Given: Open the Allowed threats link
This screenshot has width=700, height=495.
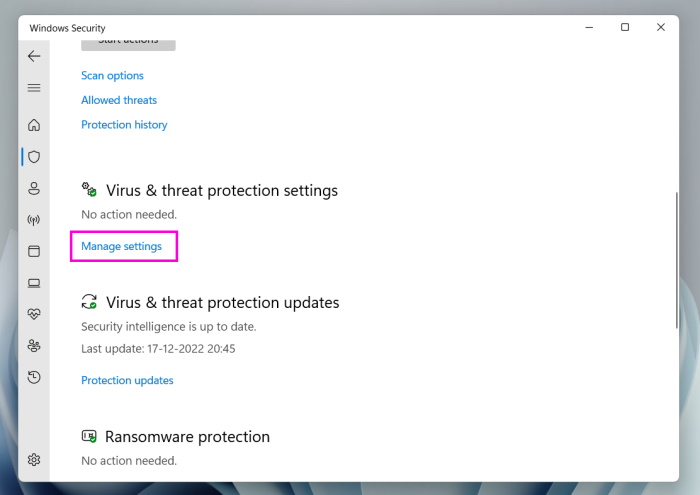Looking at the screenshot, I should (119, 100).
